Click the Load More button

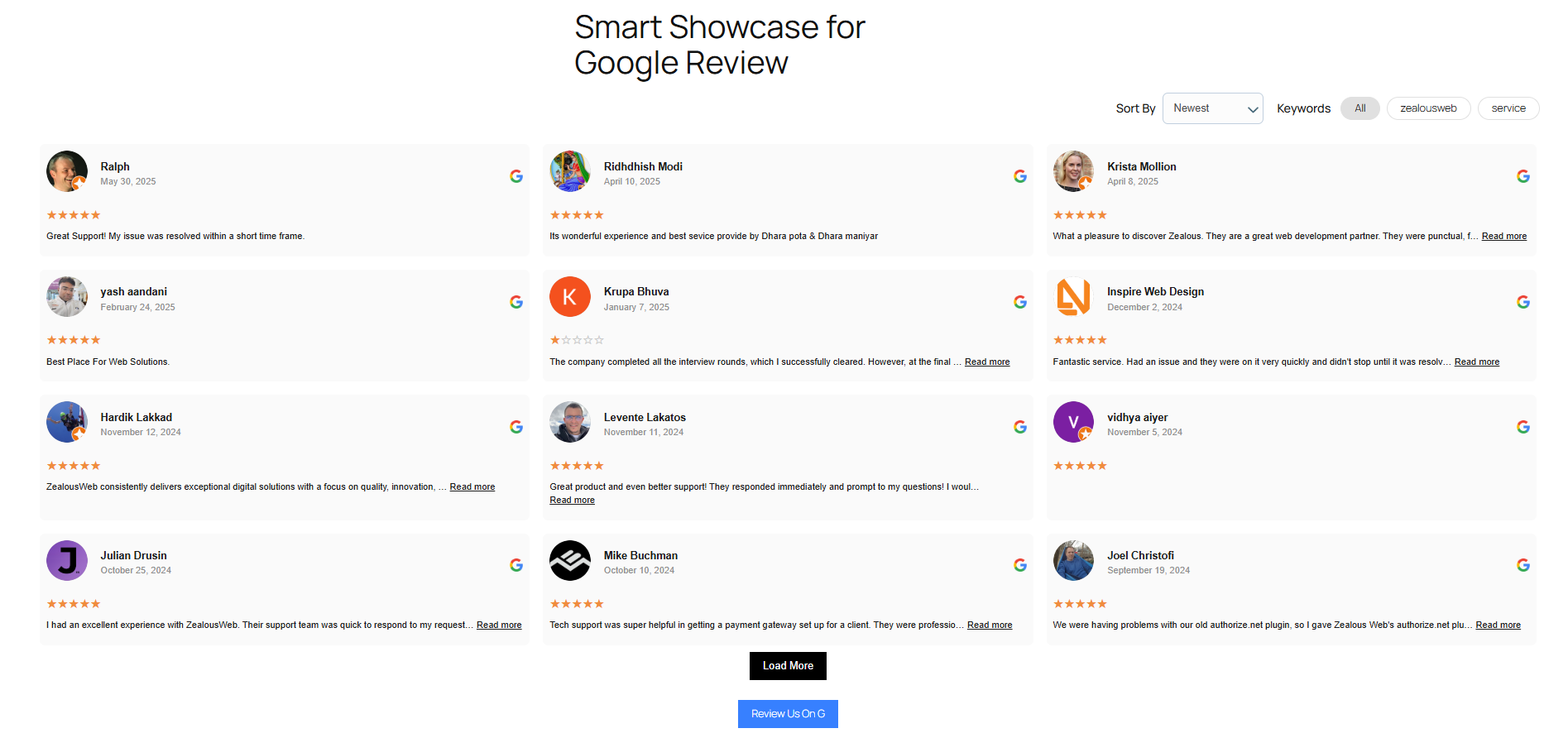[x=788, y=666]
